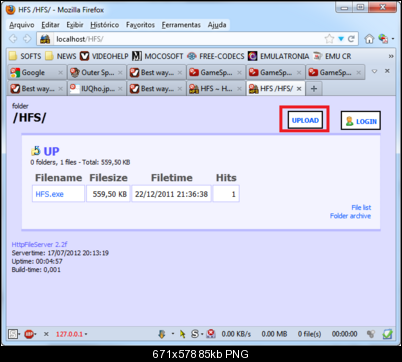Open the dropdown arrow beside add-on globe icon
The width and height of the screenshot is (402, 362).
(393, 39)
